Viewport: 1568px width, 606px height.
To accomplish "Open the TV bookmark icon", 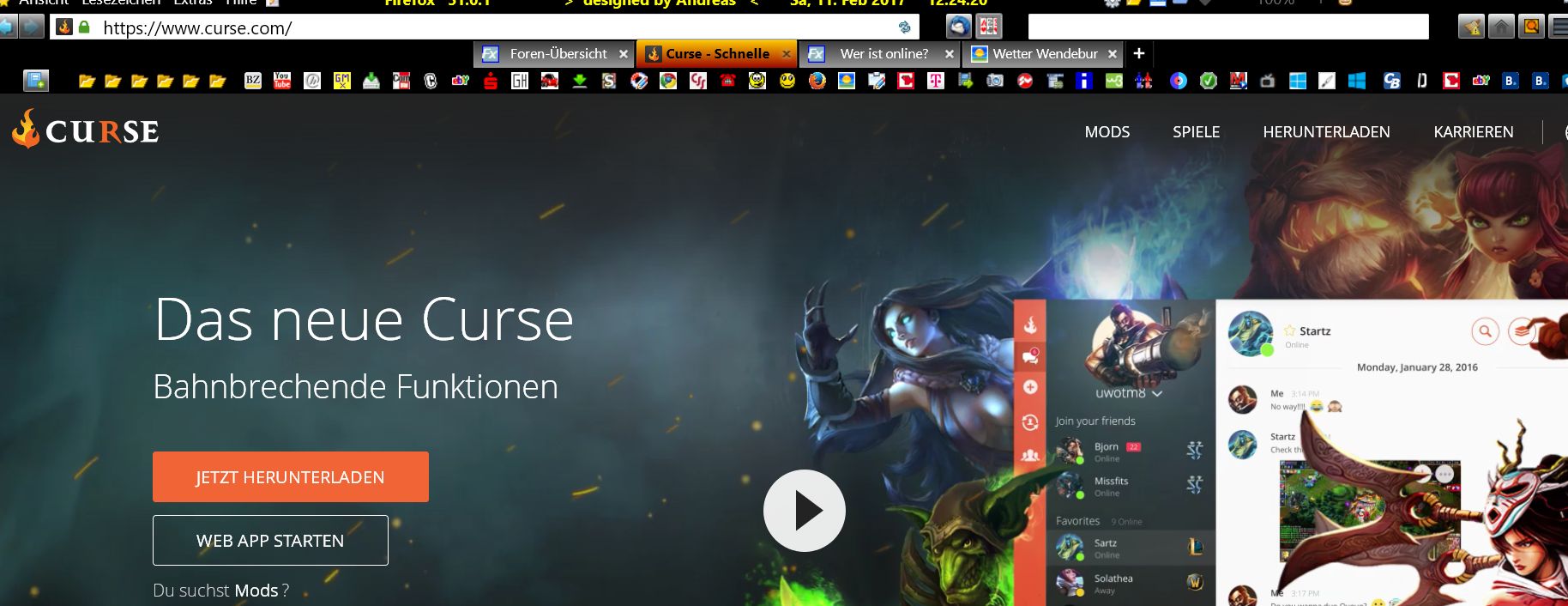I will click(x=1267, y=81).
